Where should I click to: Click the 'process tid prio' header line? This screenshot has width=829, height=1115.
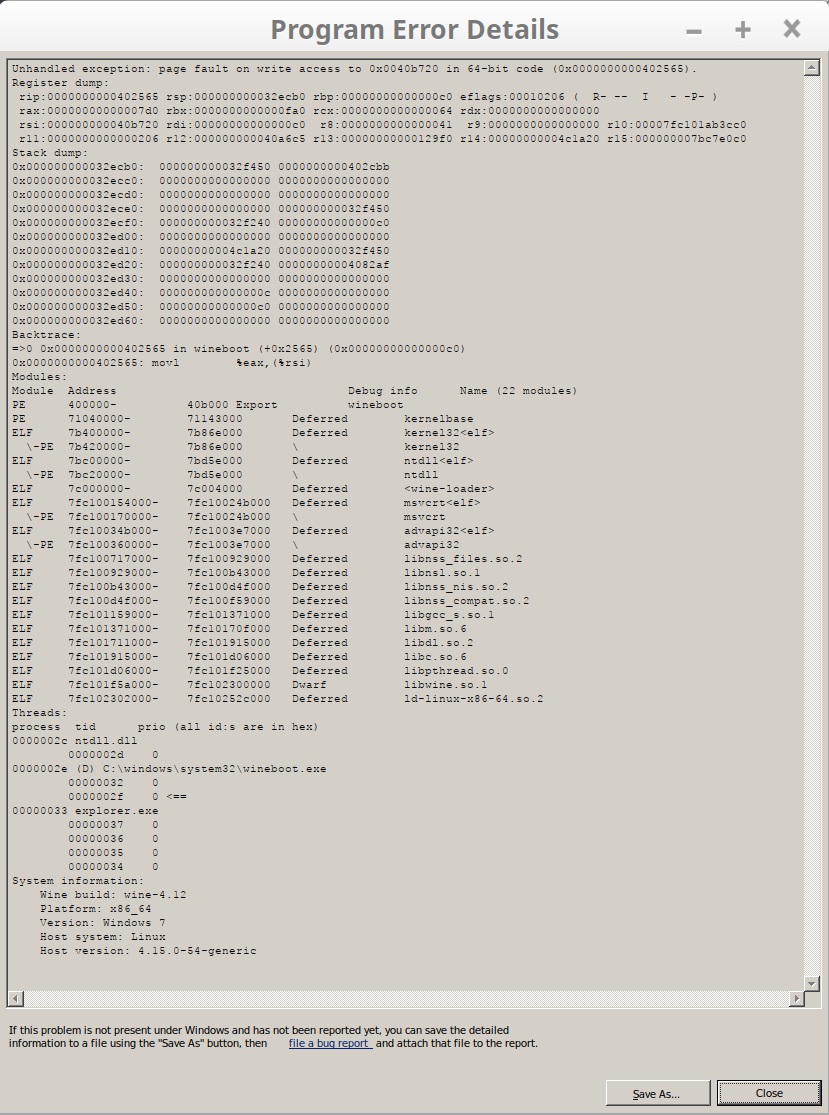pos(165,727)
